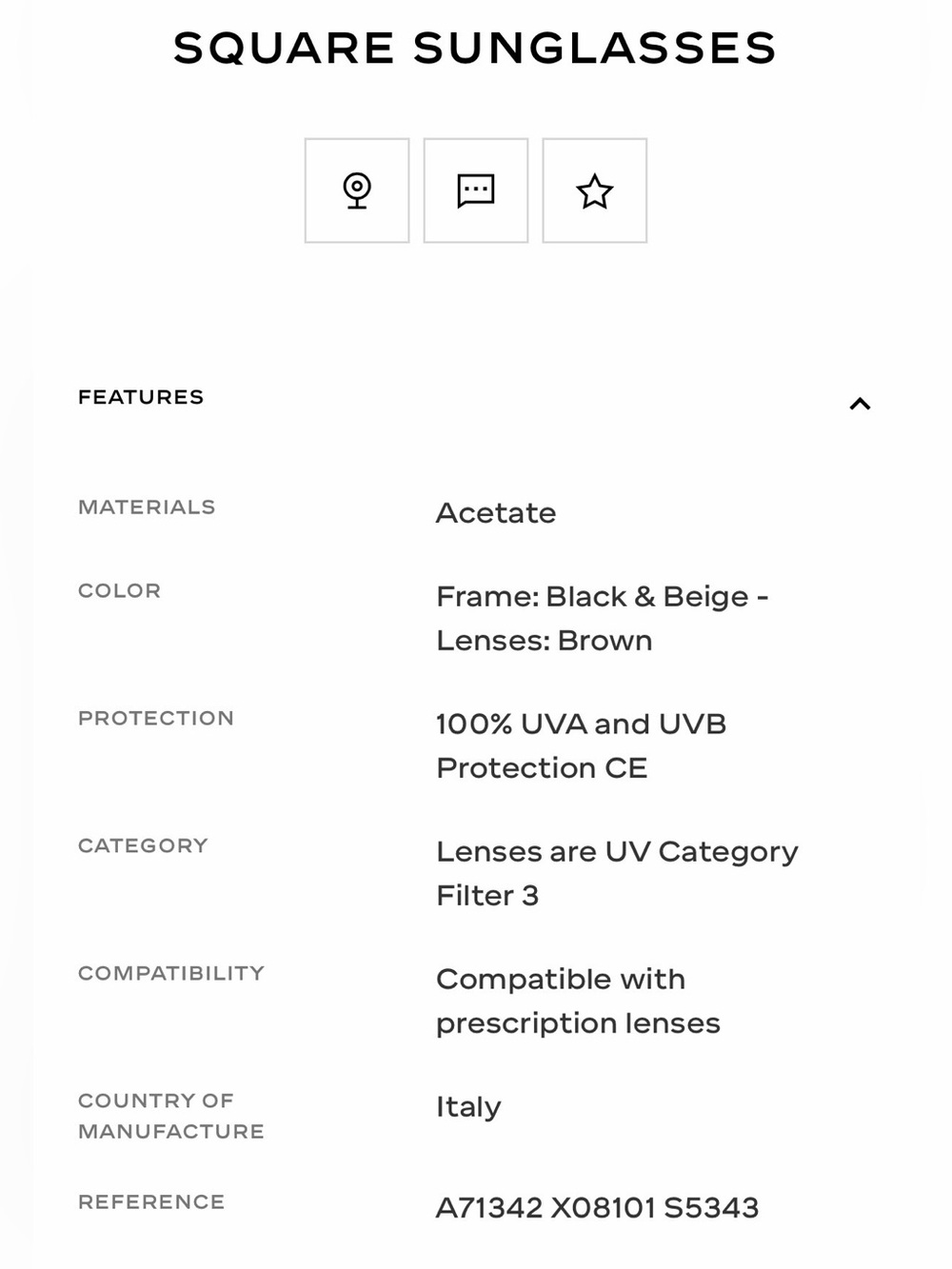
Task: Click the FEATURES section header
Action: coord(141,397)
